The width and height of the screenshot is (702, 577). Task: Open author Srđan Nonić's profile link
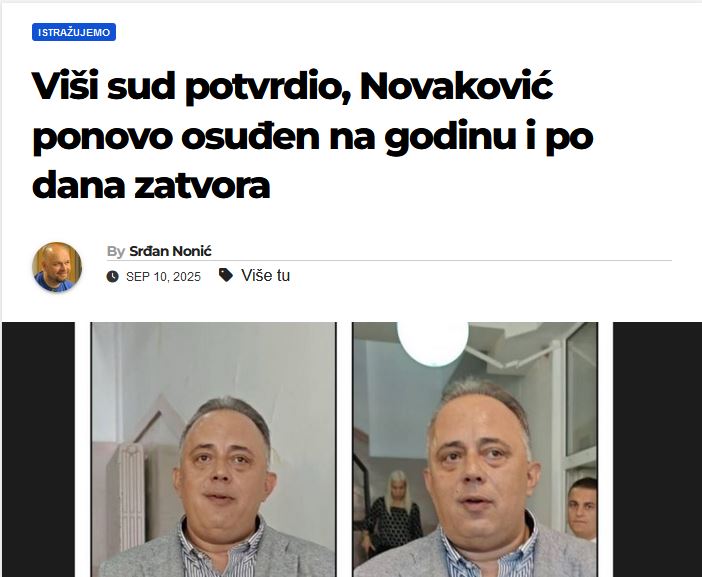[170, 251]
